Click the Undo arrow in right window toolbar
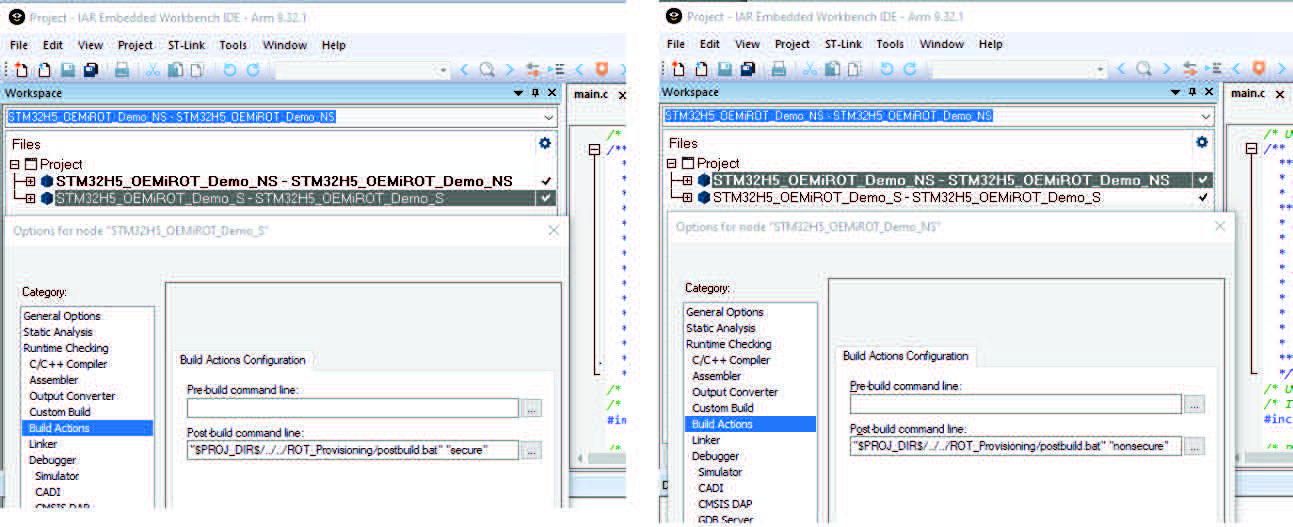1293x527 pixels. (x=887, y=69)
